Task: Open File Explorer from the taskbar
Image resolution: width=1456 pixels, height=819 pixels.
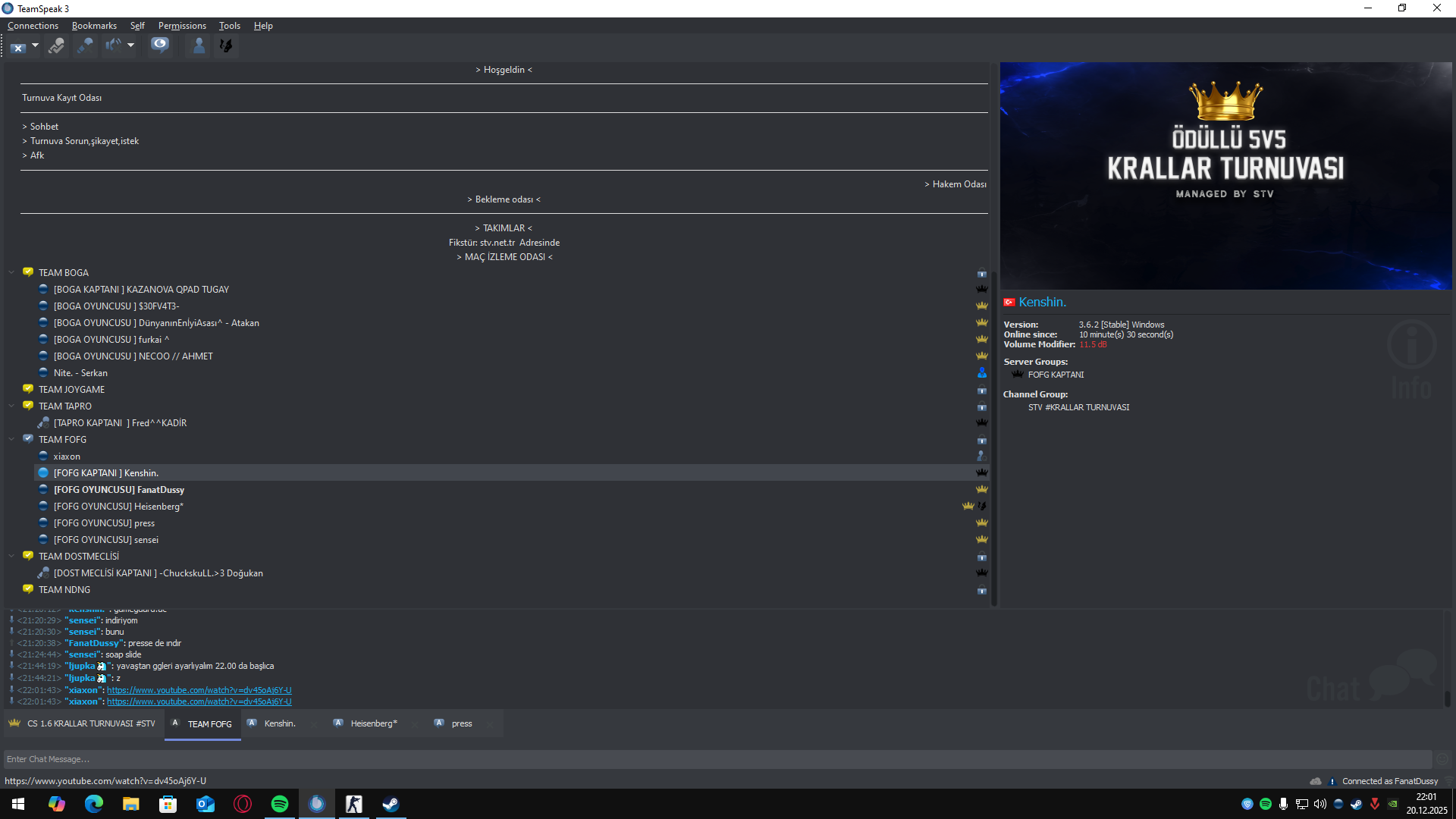Action: click(x=131, y=804)
